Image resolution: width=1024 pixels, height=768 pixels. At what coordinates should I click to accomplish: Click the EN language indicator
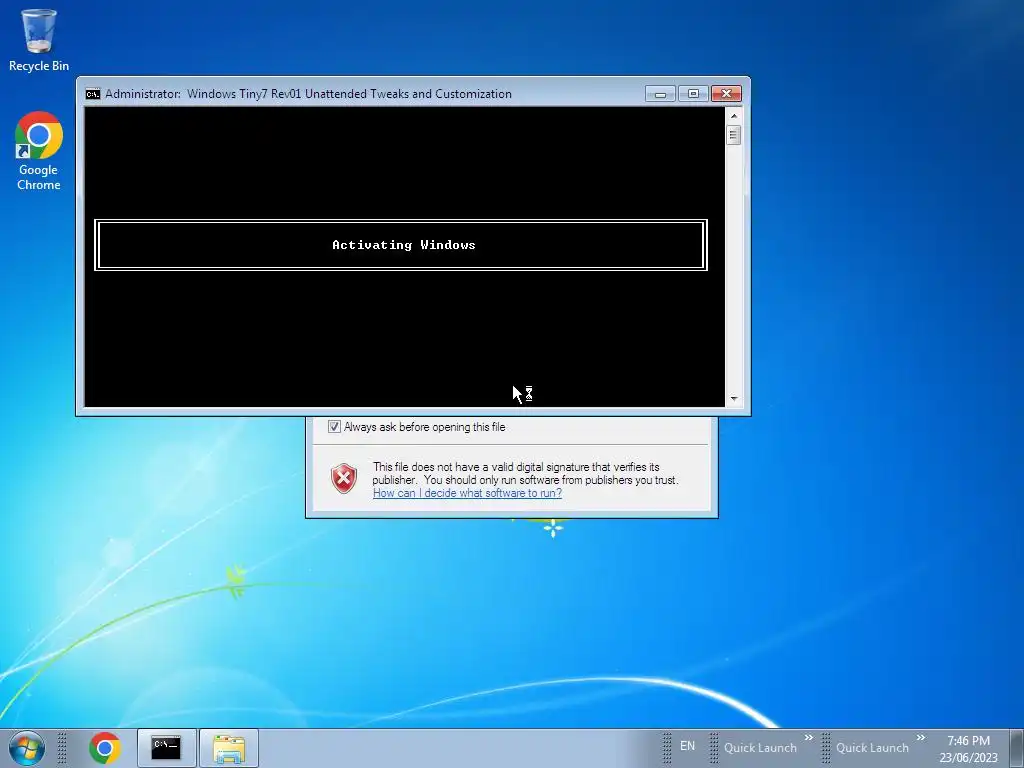coord(687,746)
